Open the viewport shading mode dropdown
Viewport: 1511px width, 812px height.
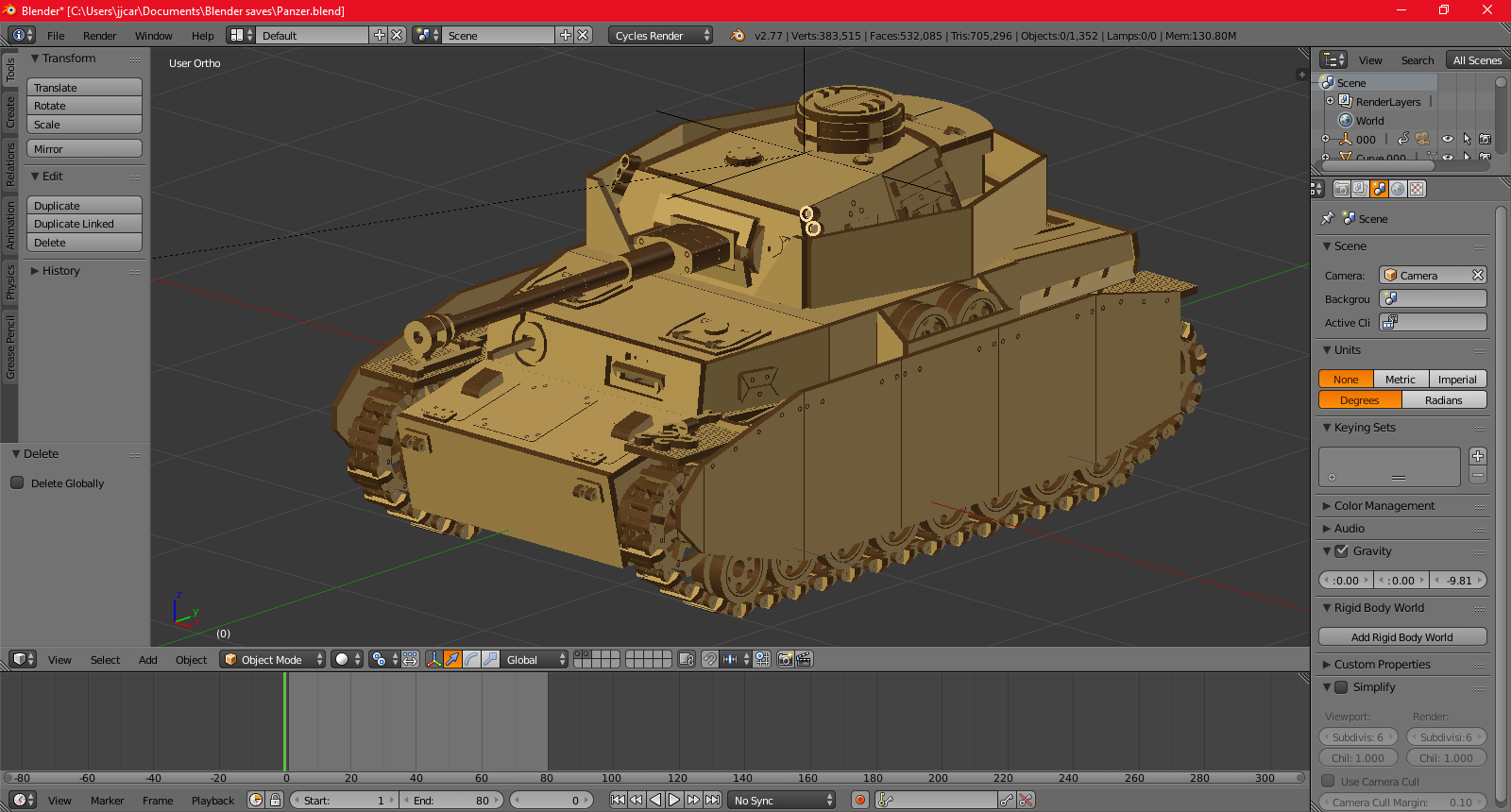pyautogui.click(x=348, y=659)
